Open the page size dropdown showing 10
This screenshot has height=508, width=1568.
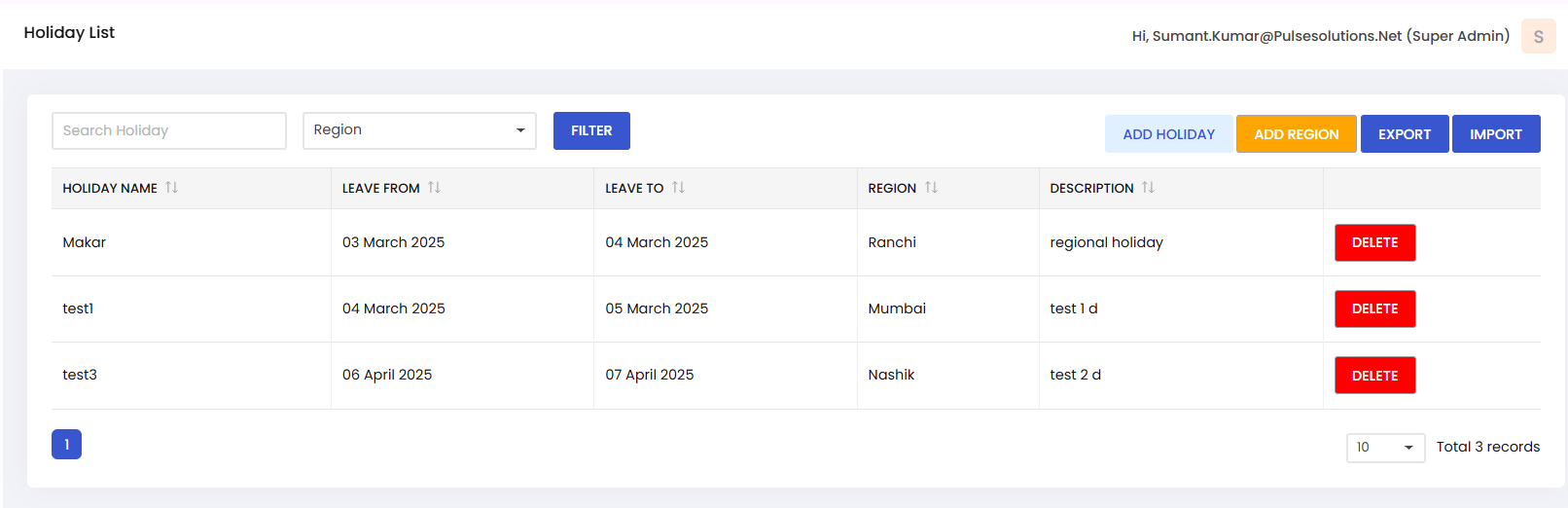click(1385, 448)
